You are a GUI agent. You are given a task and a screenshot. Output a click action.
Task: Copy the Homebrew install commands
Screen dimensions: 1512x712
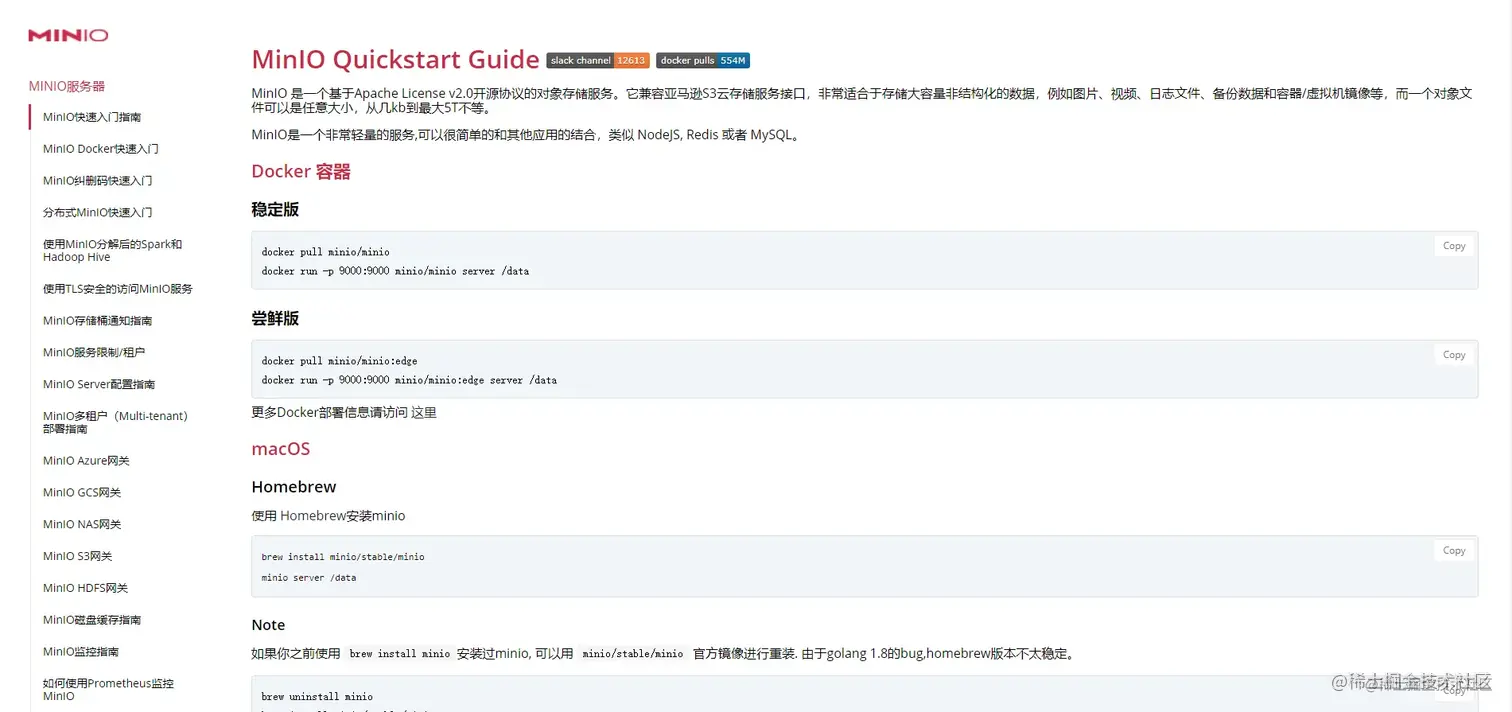pos(1454,551)
